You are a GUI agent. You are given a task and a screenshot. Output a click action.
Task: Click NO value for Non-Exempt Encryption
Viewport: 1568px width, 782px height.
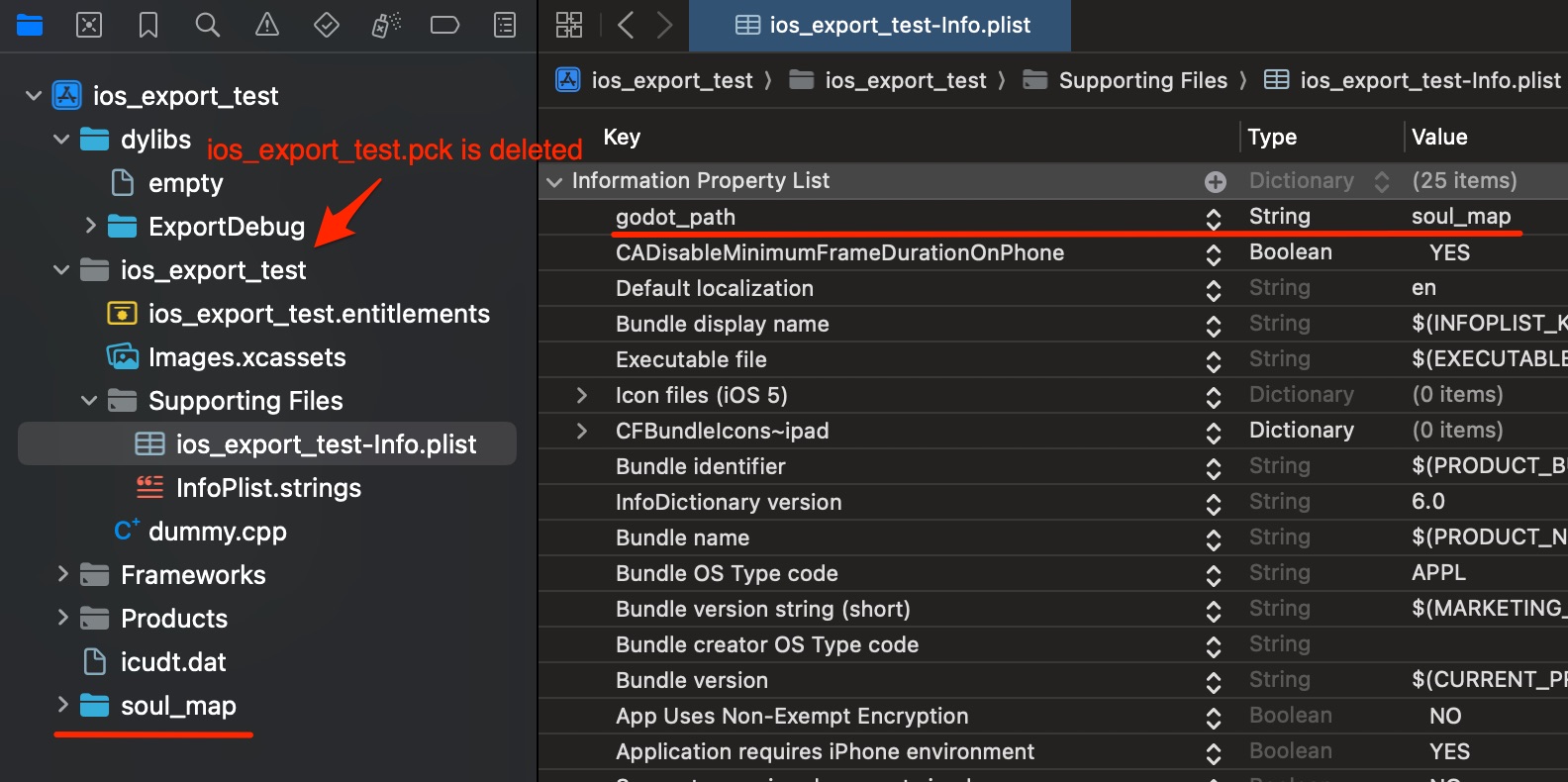coord(1445,716)
